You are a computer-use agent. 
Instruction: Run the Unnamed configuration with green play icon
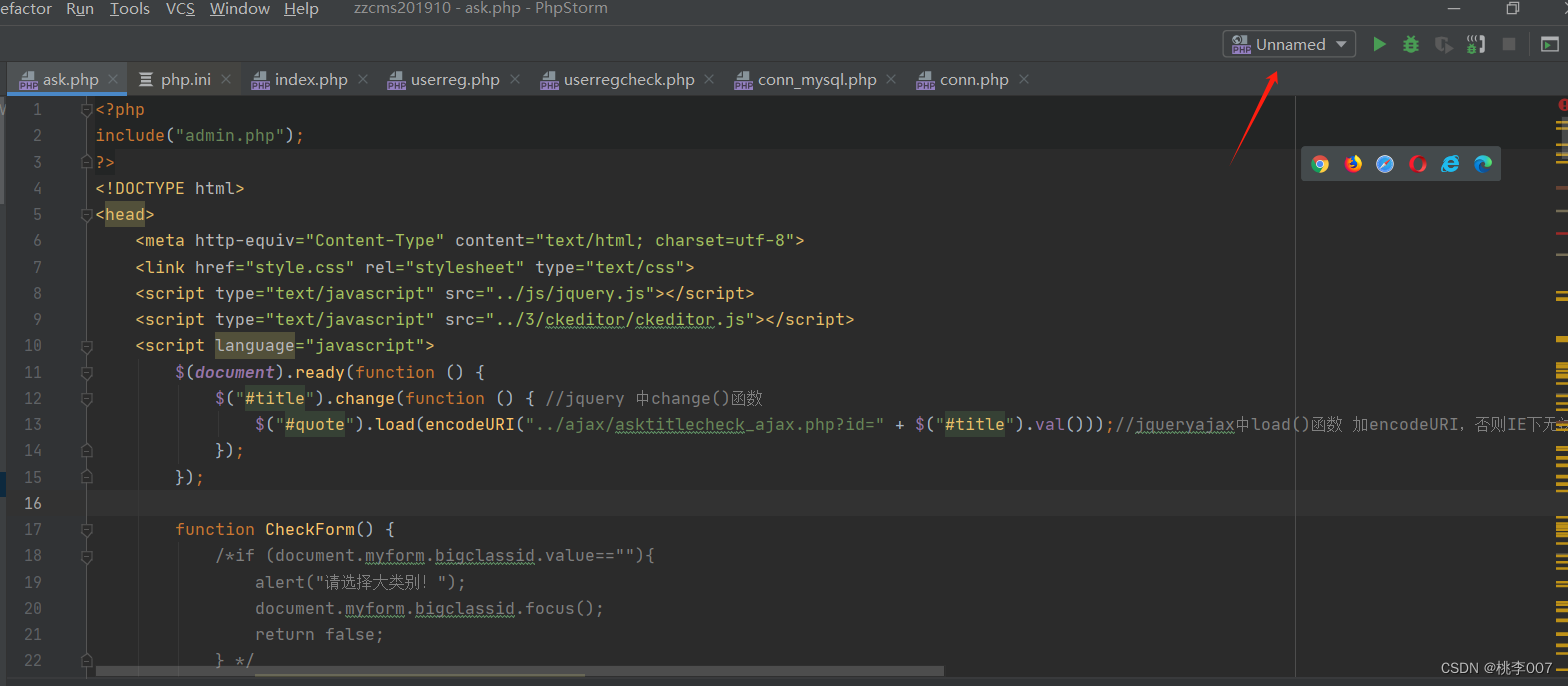click(x=1379, y=44)
